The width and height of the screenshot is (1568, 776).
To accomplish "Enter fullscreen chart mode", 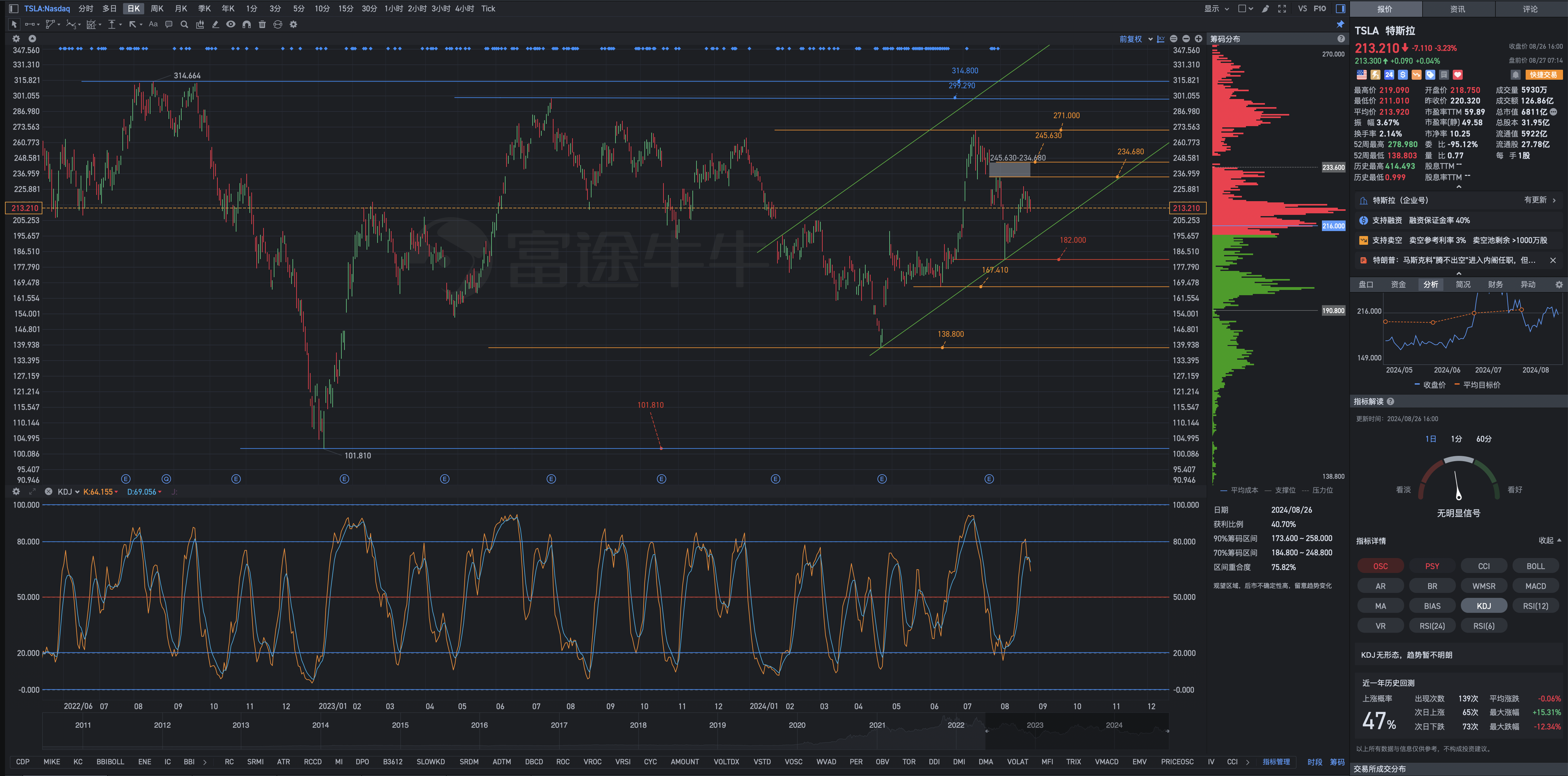I will [1282, 8].
